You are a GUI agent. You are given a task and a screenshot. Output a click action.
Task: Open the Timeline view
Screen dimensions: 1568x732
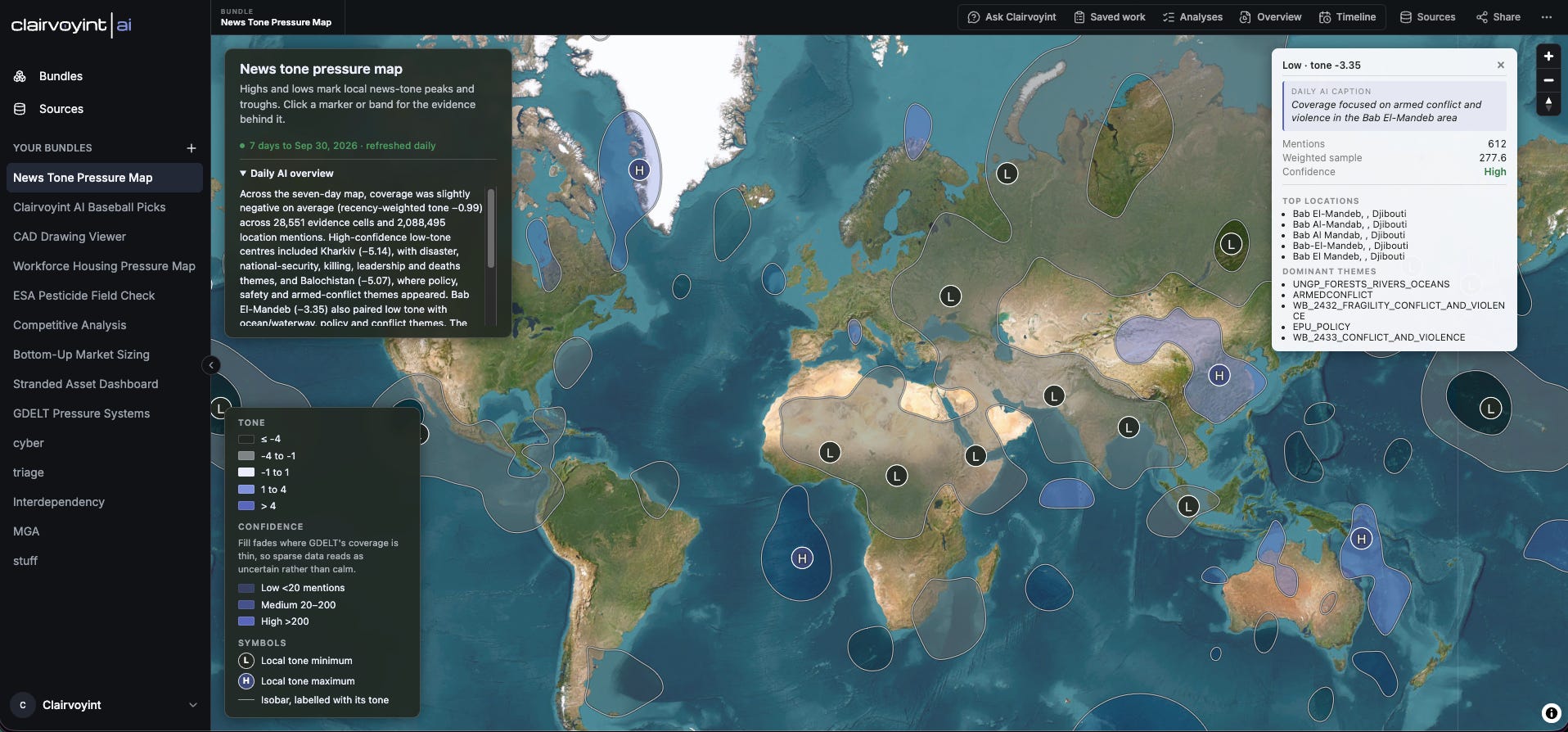(1347, 17)
